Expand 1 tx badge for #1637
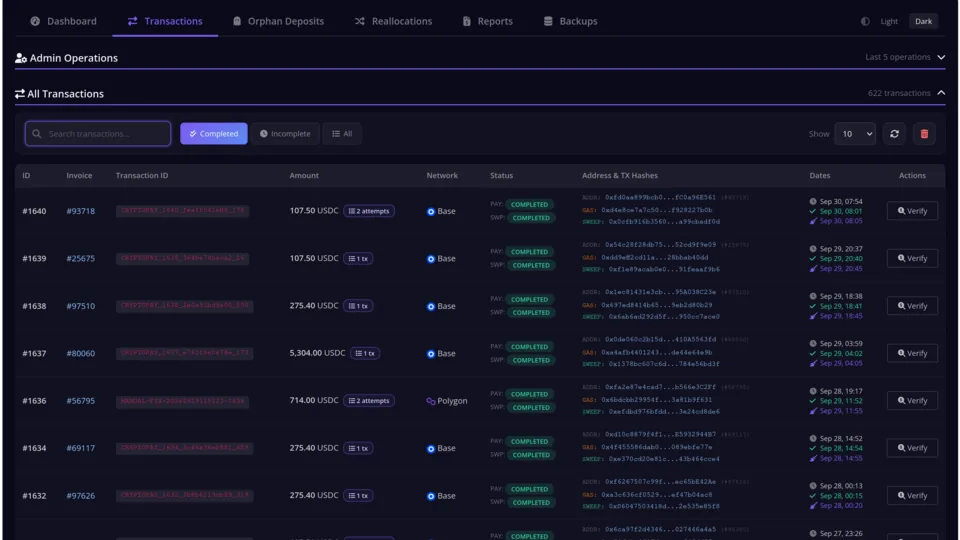 [x=365, y=353]
